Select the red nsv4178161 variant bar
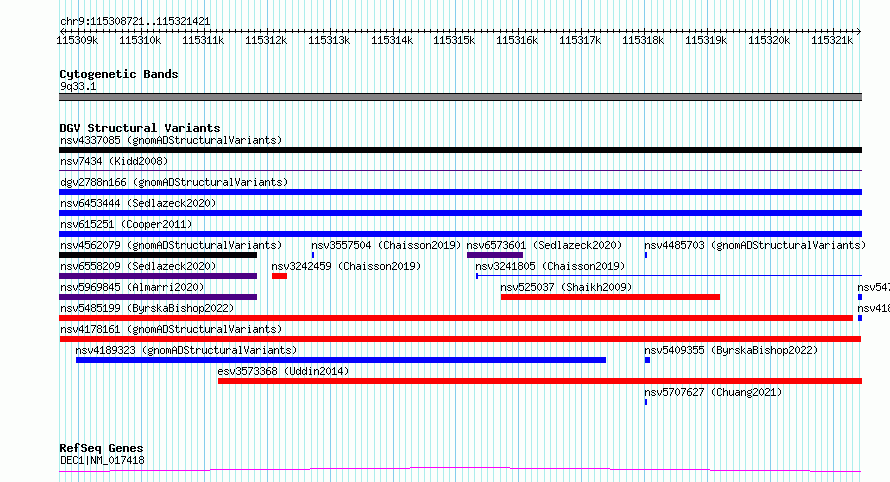 [460, 339]
